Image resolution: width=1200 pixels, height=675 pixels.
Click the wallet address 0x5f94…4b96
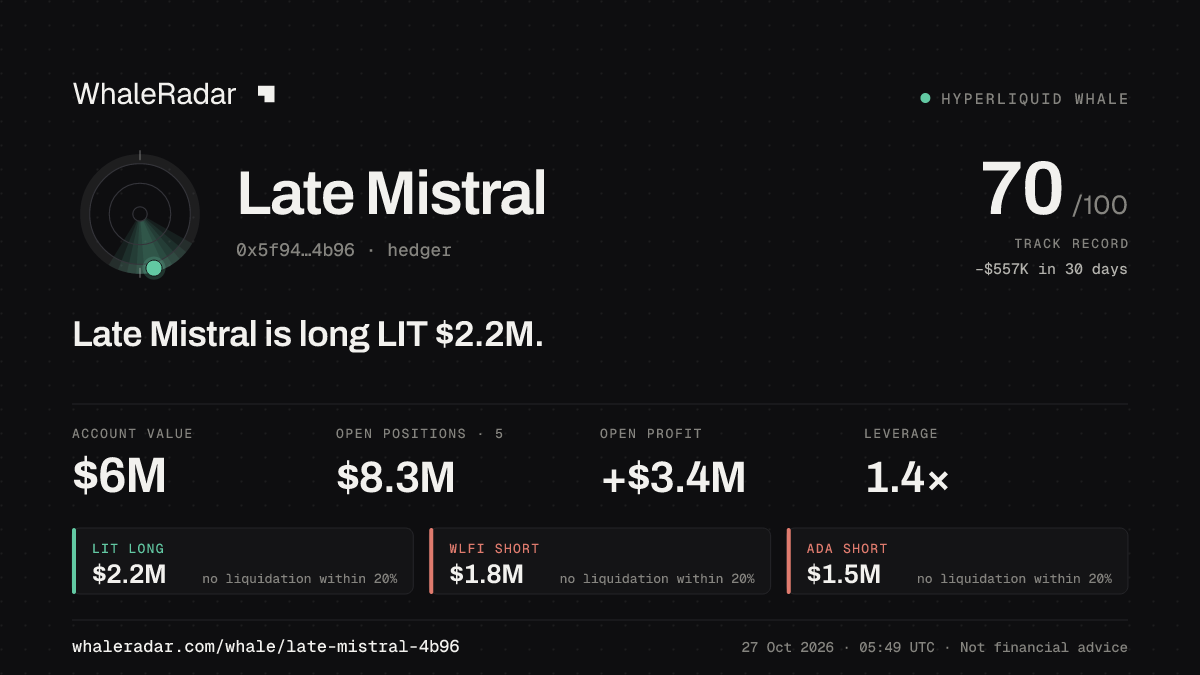295,250
